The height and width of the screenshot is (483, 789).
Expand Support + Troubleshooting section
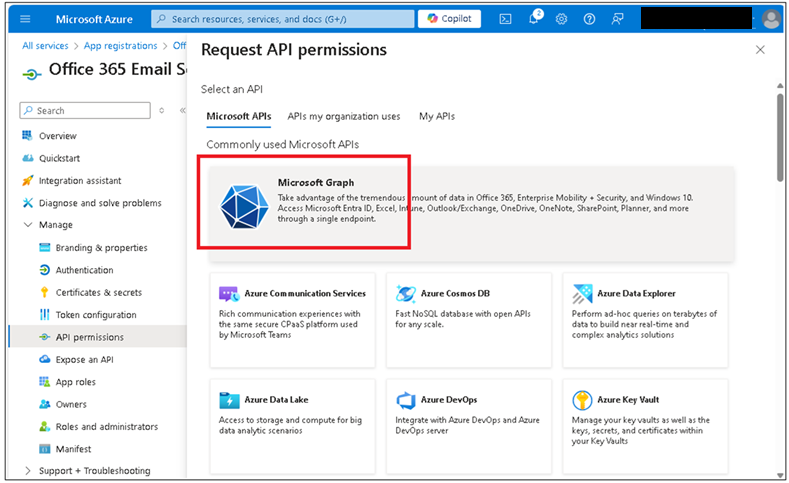[28, 471]
